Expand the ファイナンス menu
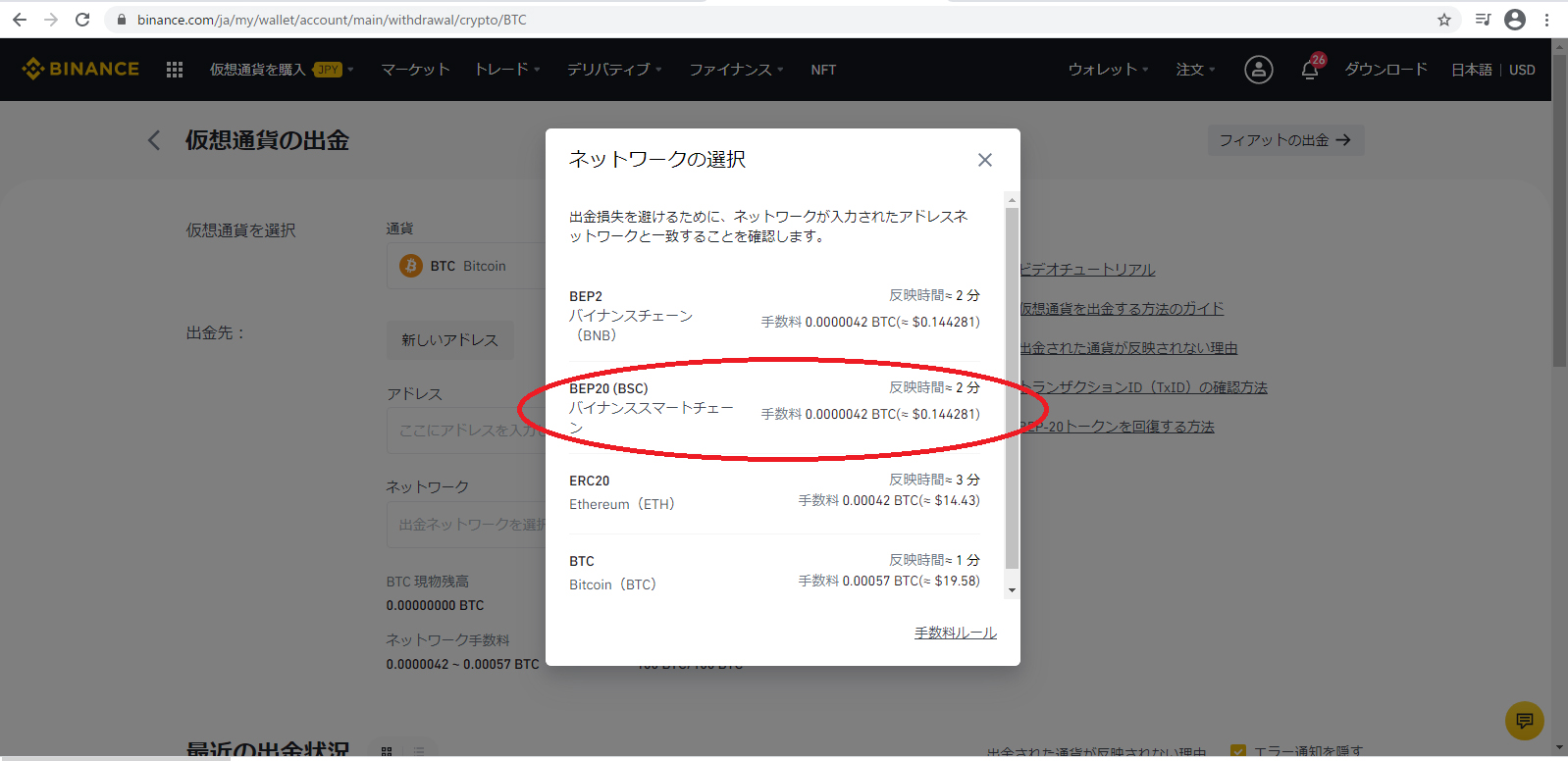 (x=736, y=70)
